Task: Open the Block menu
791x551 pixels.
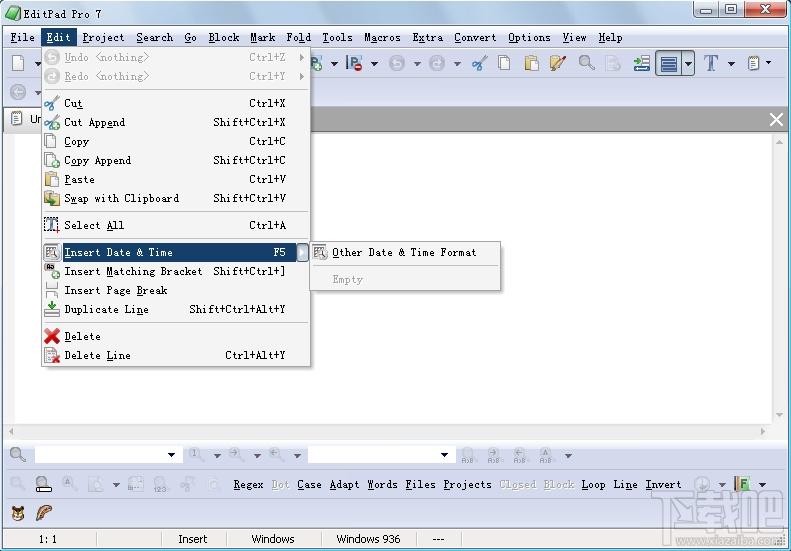Action: click(x=223, y=37)
